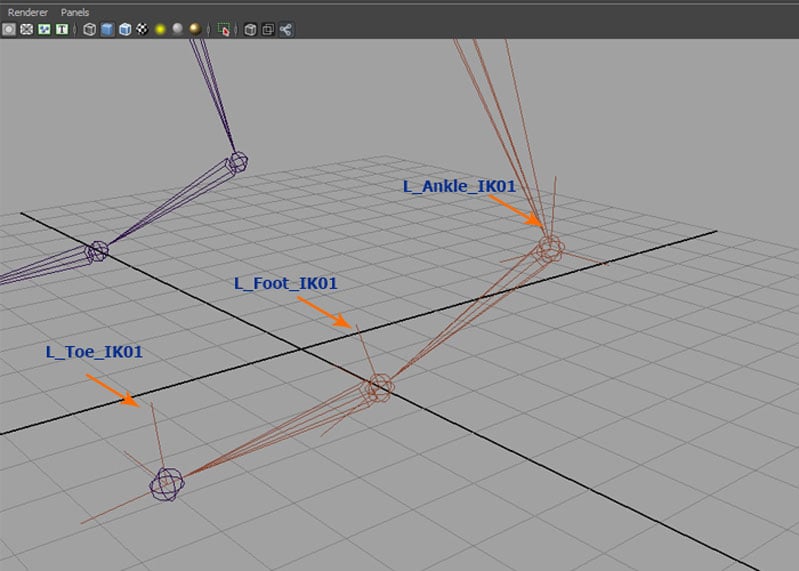Image resolution: width=799 pixels, height=571 pixels.
Task: Enable textured display checkered sphere icon
Action: pyautogui.click(x=143, y=30)
